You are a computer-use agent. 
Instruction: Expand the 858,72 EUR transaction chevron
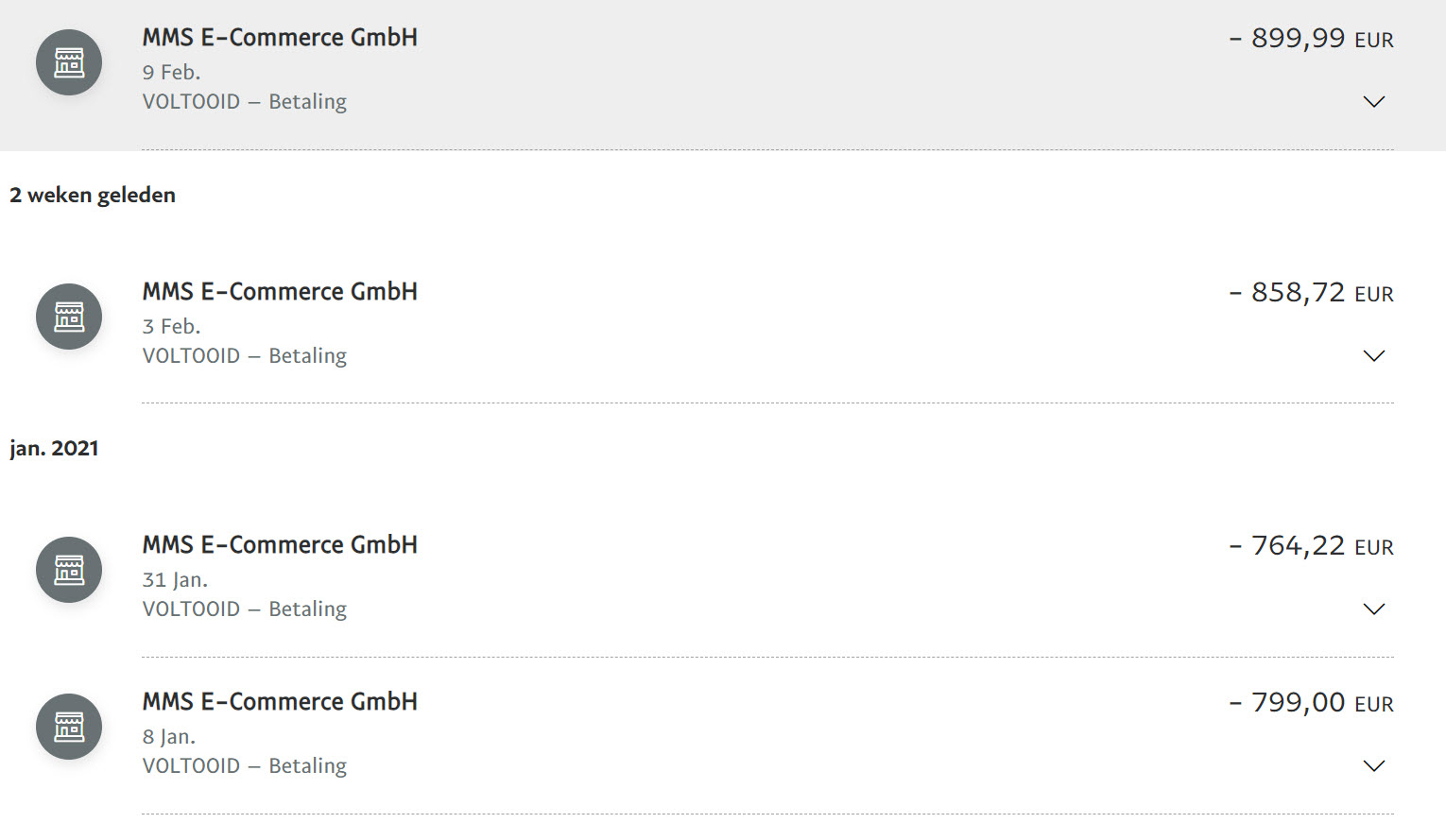click(1373, 356)
